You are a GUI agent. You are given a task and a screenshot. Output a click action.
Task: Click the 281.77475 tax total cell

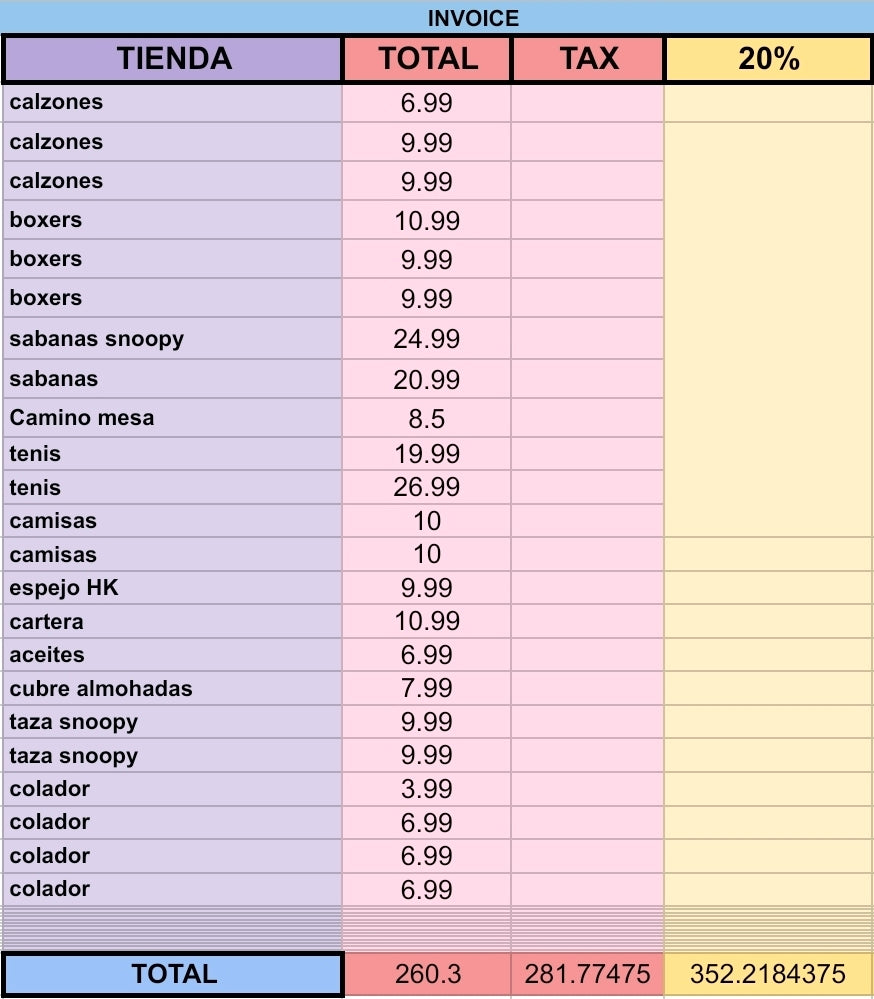587,974
